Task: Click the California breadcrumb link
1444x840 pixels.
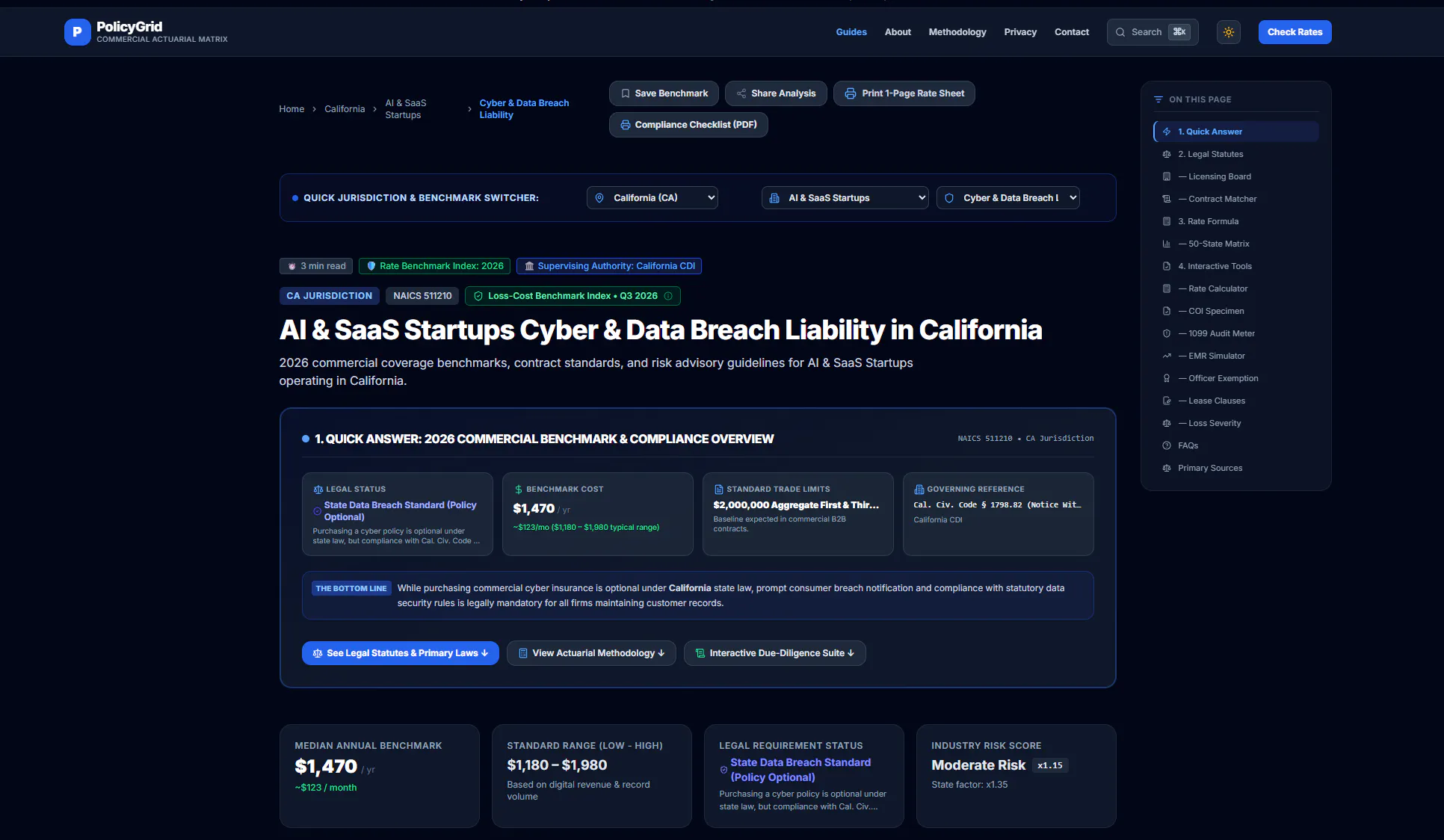Action: [345, 109]
